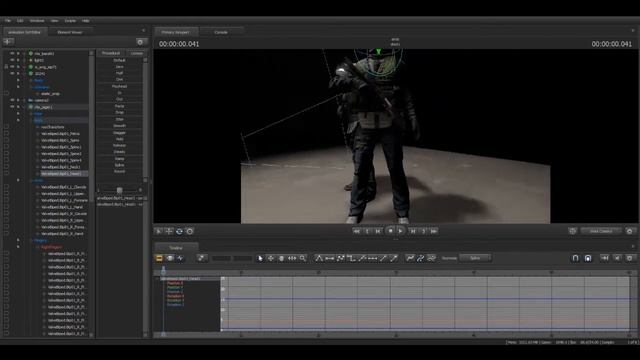Collapse the Arms group
The height and width of the screenshot is (360, 640).
pyautogui.click(x=18, y=180)
